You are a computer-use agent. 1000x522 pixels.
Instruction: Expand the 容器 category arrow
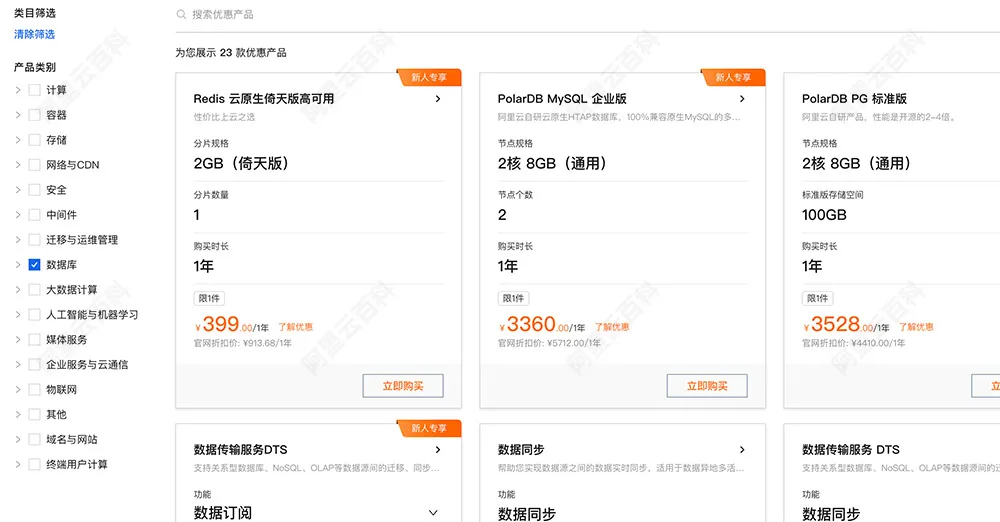pos(18,115)
